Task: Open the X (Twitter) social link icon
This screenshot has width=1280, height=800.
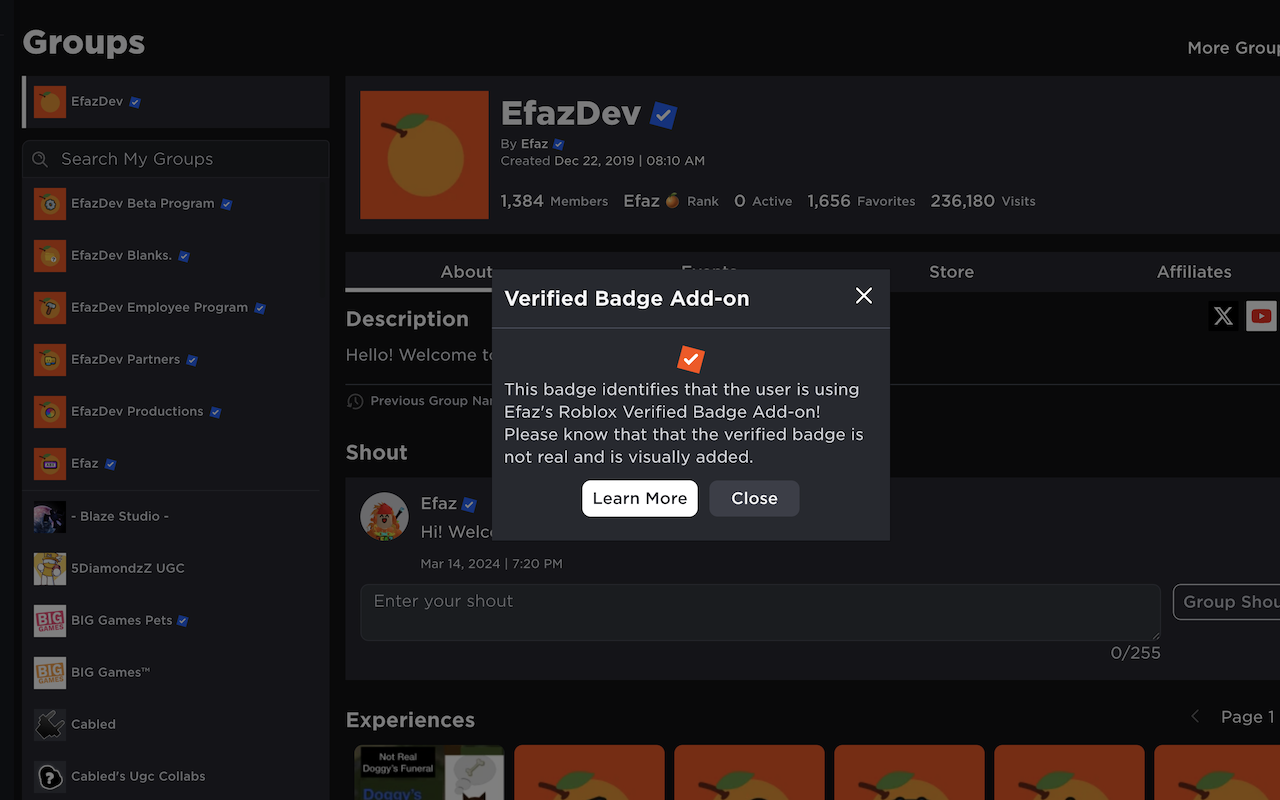Action: click(1223, 317)
